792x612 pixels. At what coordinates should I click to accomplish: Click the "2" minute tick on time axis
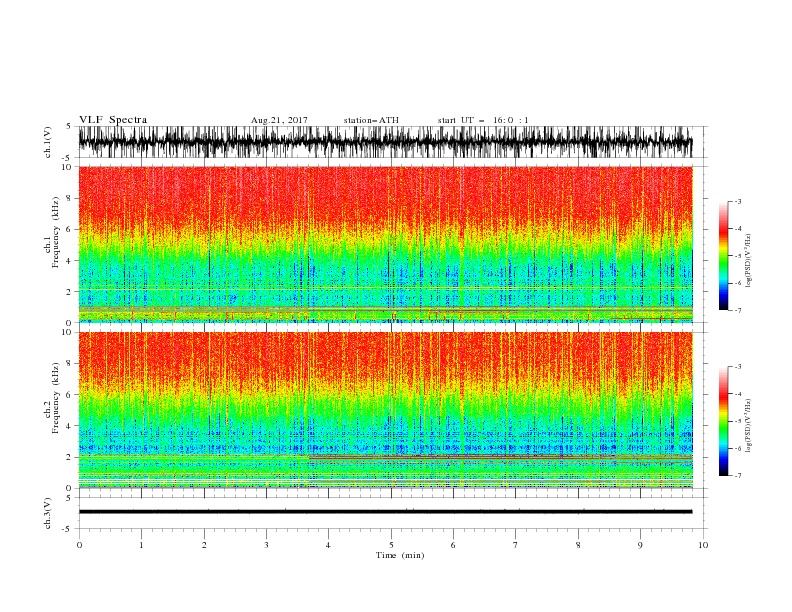tap(204, 545)
